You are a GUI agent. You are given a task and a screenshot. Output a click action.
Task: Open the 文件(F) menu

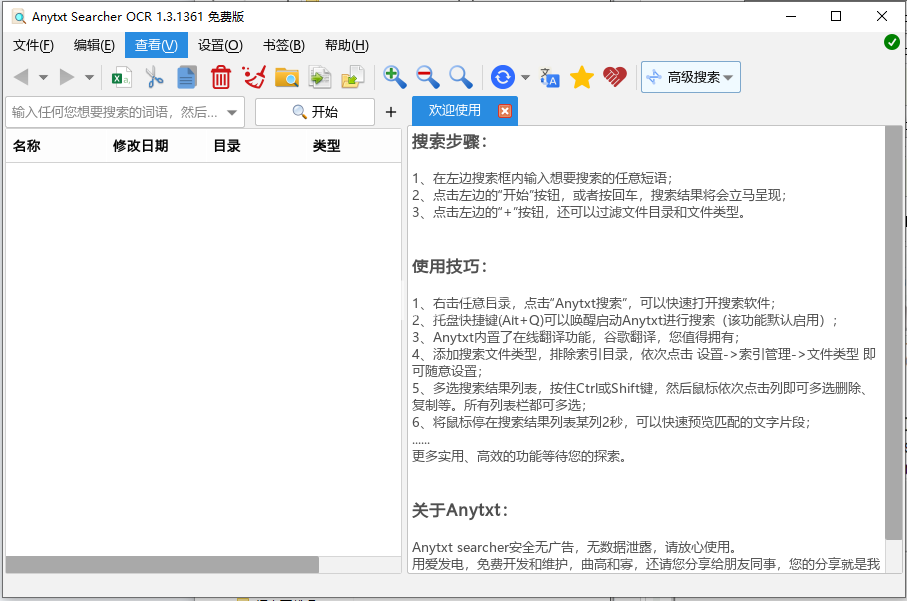pyautogui.click(x=34, y=45)
